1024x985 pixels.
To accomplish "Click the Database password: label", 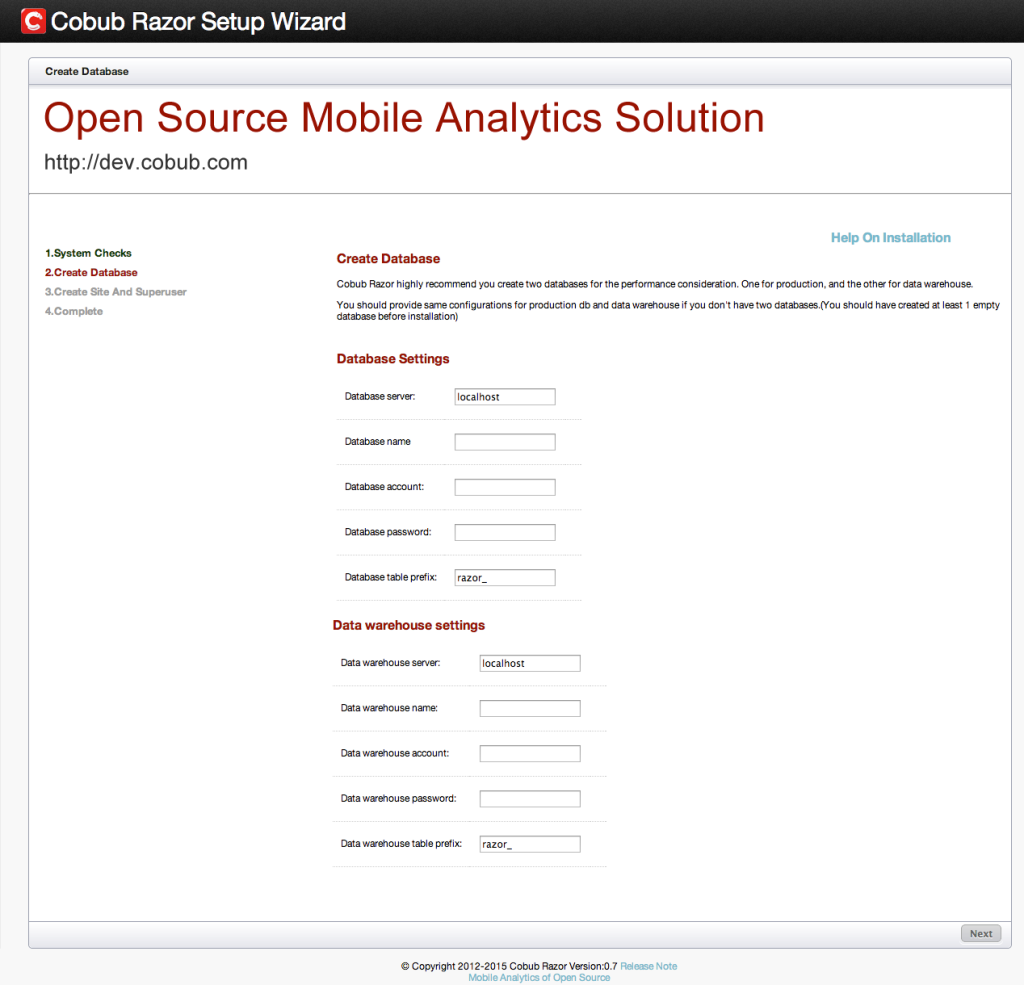I will pos(387,532).
